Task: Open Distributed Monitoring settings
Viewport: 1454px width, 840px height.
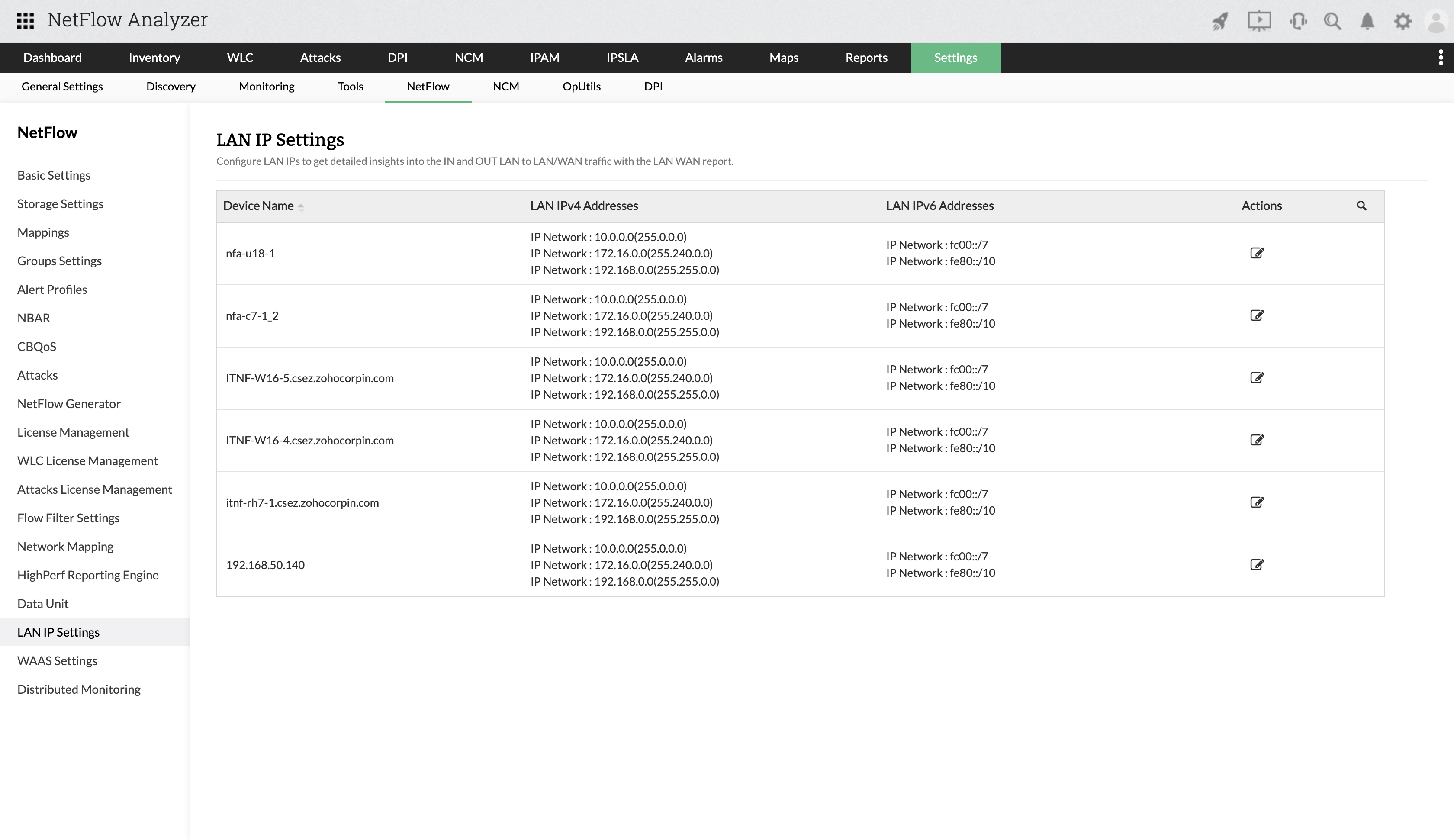Action: click(78, 689)
